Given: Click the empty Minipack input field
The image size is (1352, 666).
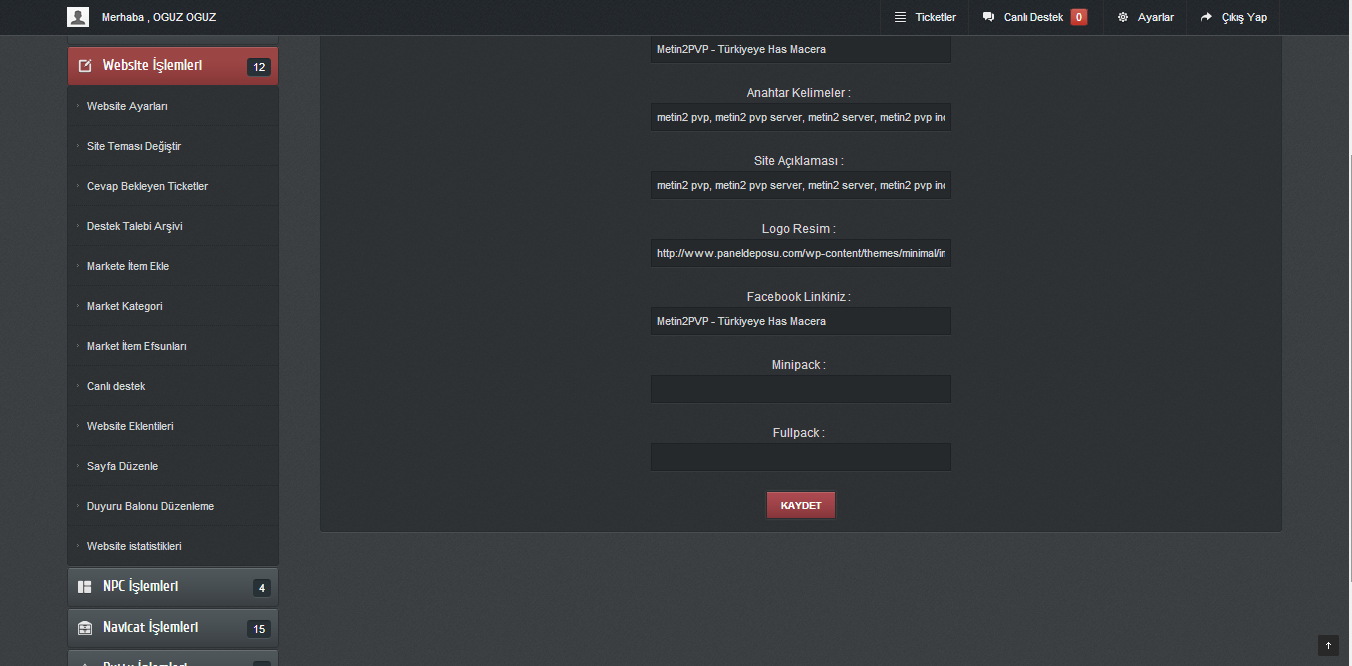Looking at the screenshot, I should 801,389.
